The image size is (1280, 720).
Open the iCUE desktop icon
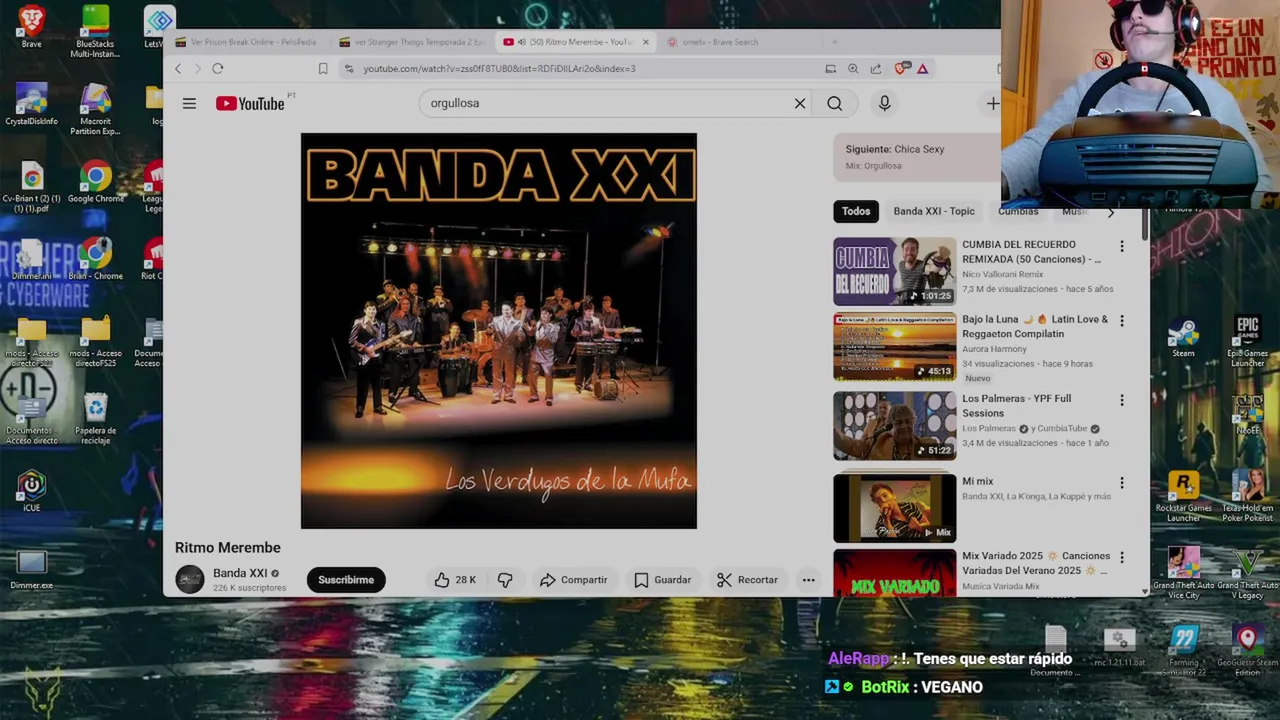[x=31, y=492]
